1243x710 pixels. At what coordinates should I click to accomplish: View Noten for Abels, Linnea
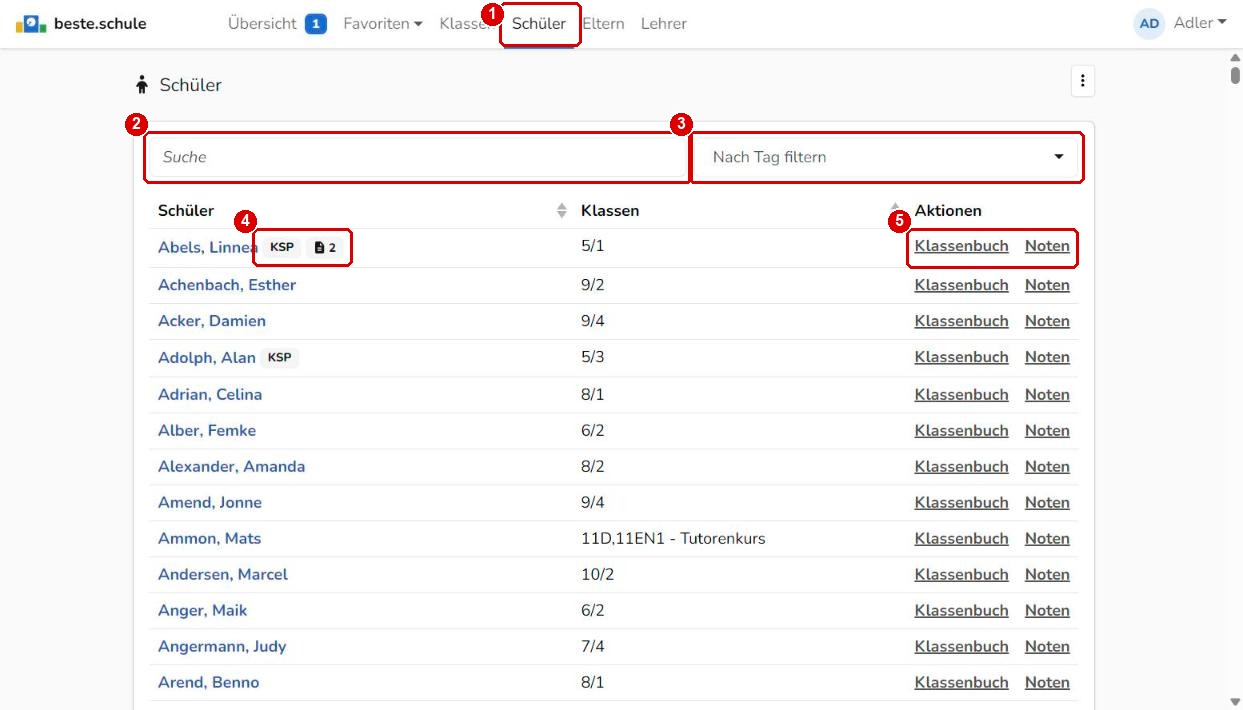pos(1047,246)
